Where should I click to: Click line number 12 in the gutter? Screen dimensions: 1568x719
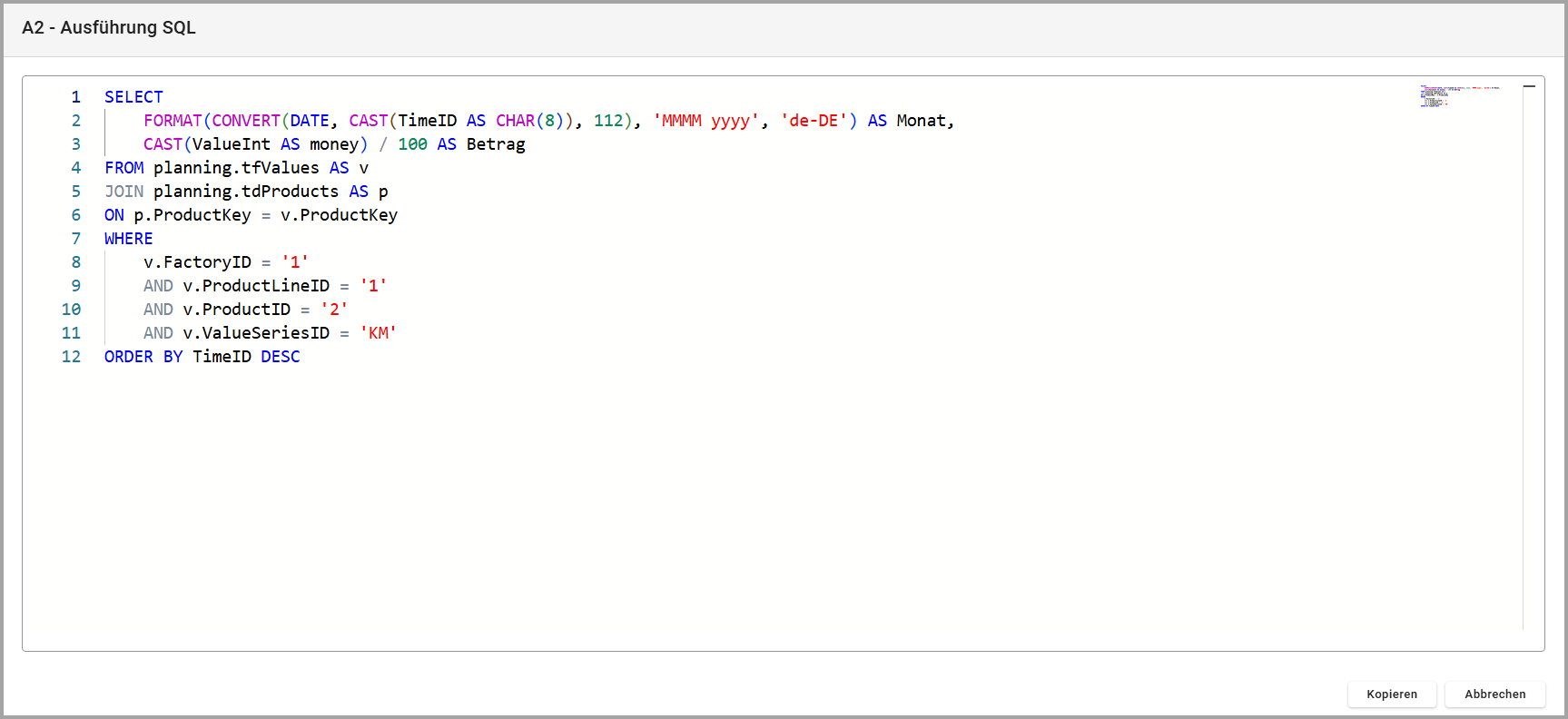[71, 357]
